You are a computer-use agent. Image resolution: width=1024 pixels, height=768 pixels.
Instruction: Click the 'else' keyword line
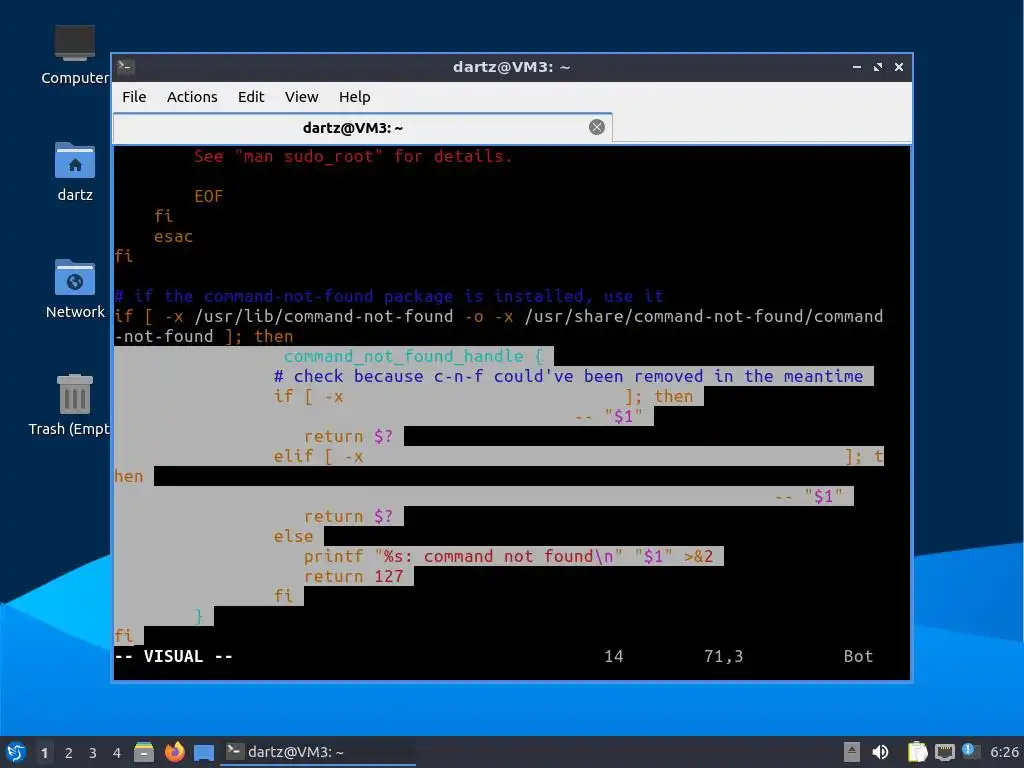click(293, 536)
